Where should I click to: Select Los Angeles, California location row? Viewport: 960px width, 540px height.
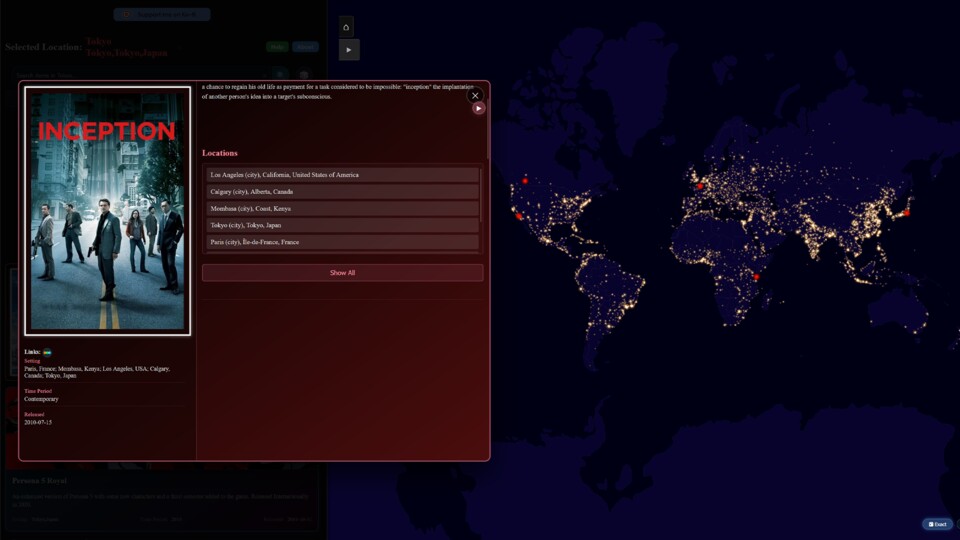[342, 175]
